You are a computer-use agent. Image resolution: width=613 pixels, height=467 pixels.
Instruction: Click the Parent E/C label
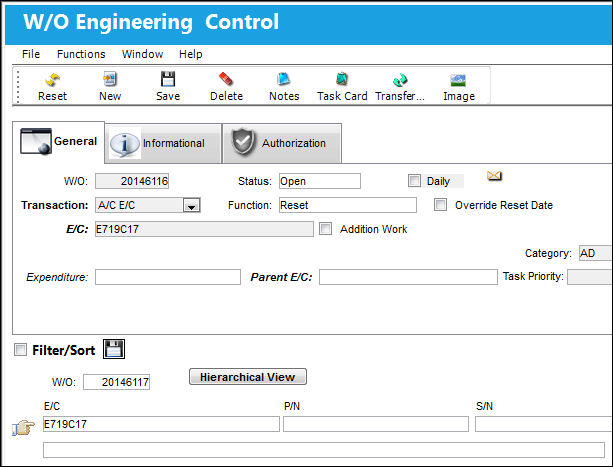coord(281,277)
